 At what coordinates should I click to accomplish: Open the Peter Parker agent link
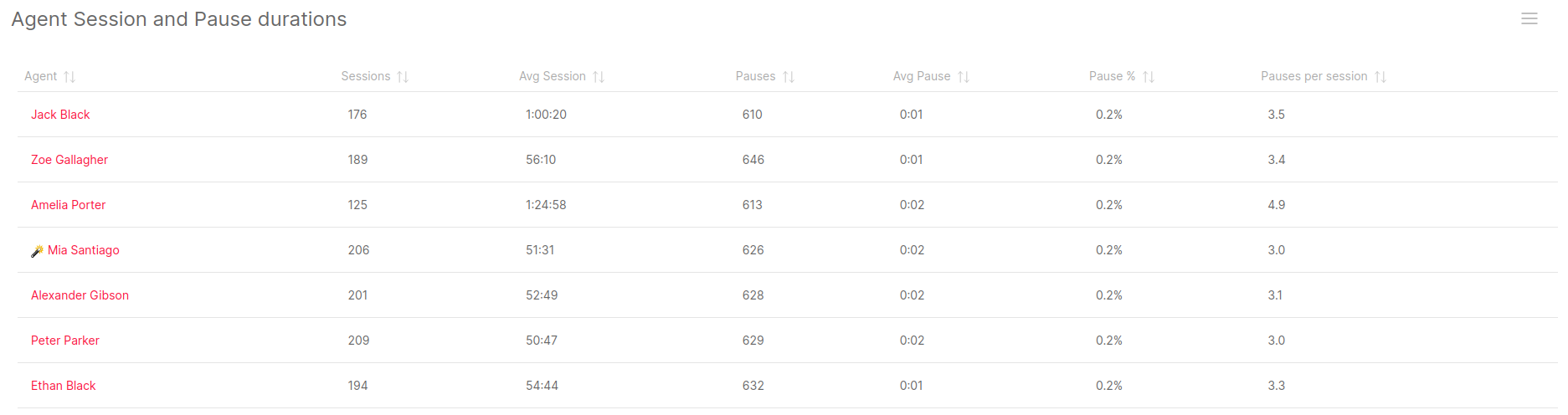pos(65,341)
